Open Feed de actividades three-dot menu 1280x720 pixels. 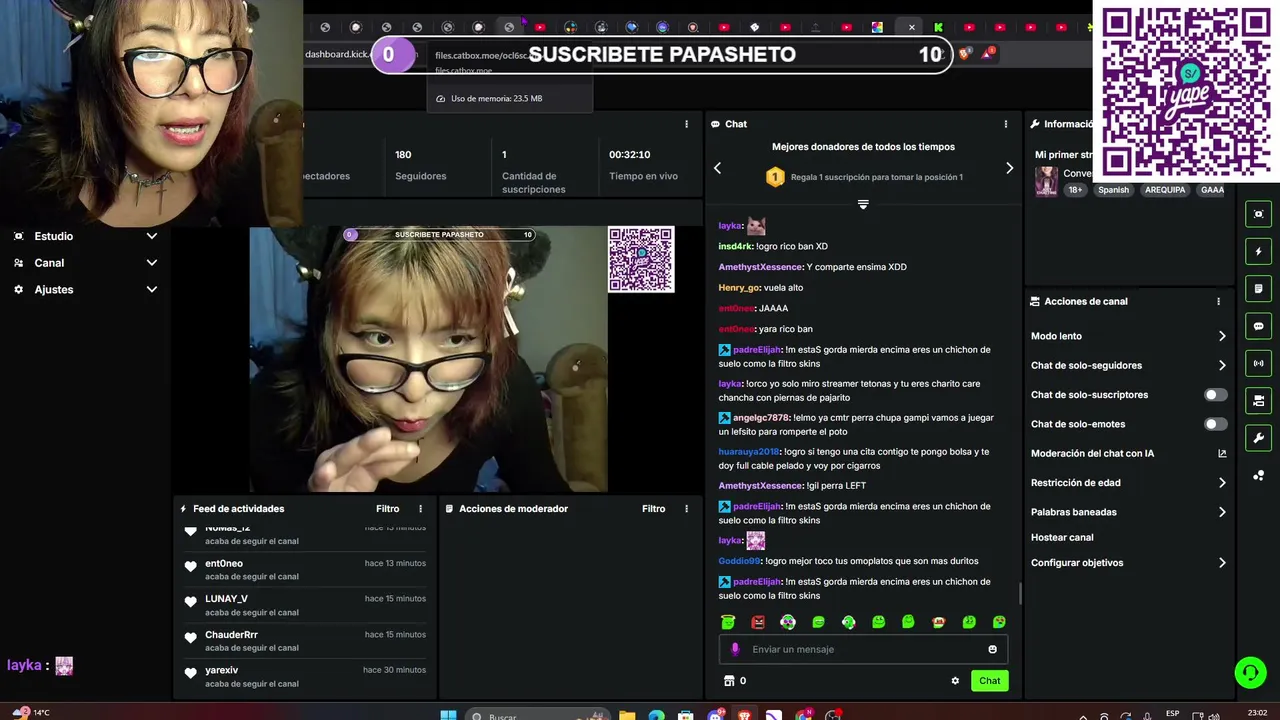(x=420, y=509)
